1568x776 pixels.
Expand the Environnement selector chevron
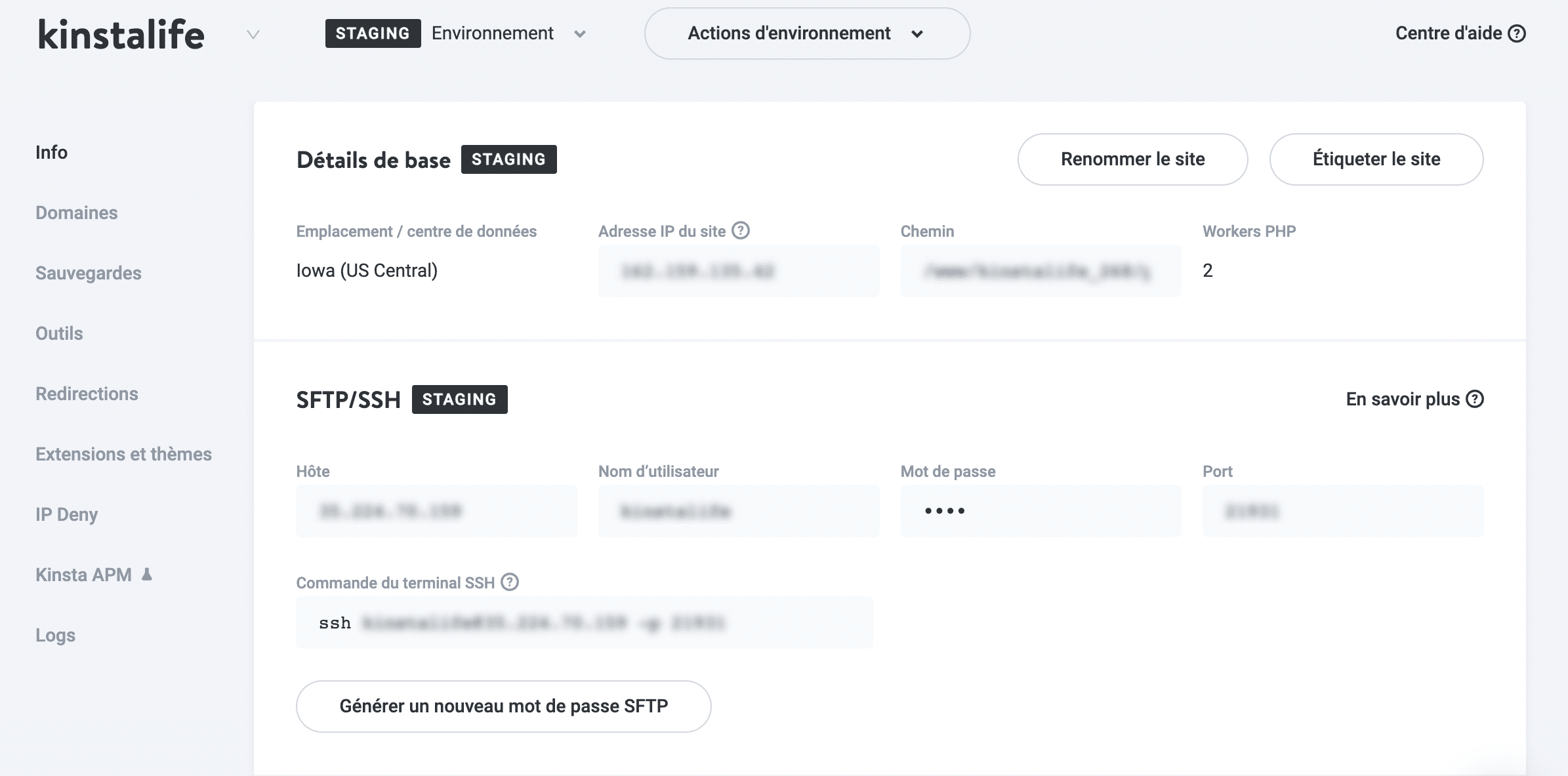(x=580, y=33)
